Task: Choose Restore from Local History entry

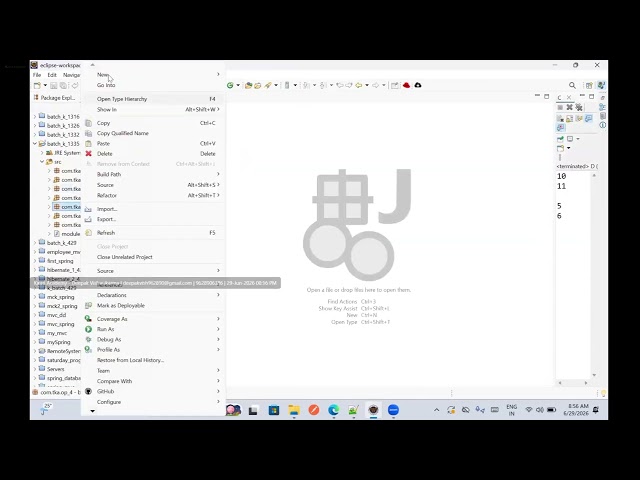Action: pos(154,360)
